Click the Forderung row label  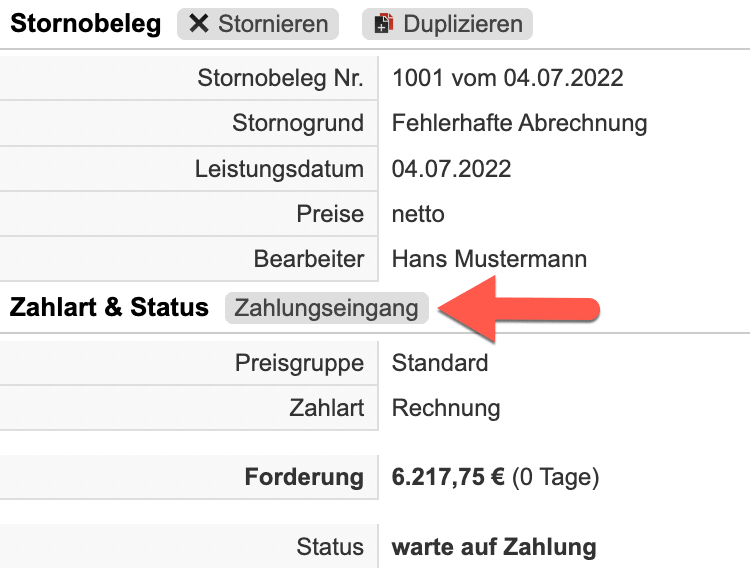click(304, 478)
